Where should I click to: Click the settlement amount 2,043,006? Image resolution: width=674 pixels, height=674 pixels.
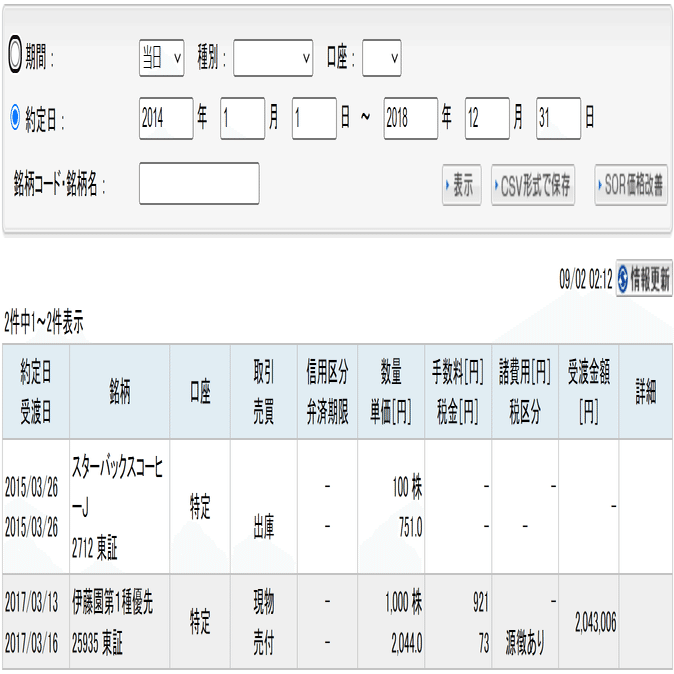pyautogui.click(x=595, y=622)
